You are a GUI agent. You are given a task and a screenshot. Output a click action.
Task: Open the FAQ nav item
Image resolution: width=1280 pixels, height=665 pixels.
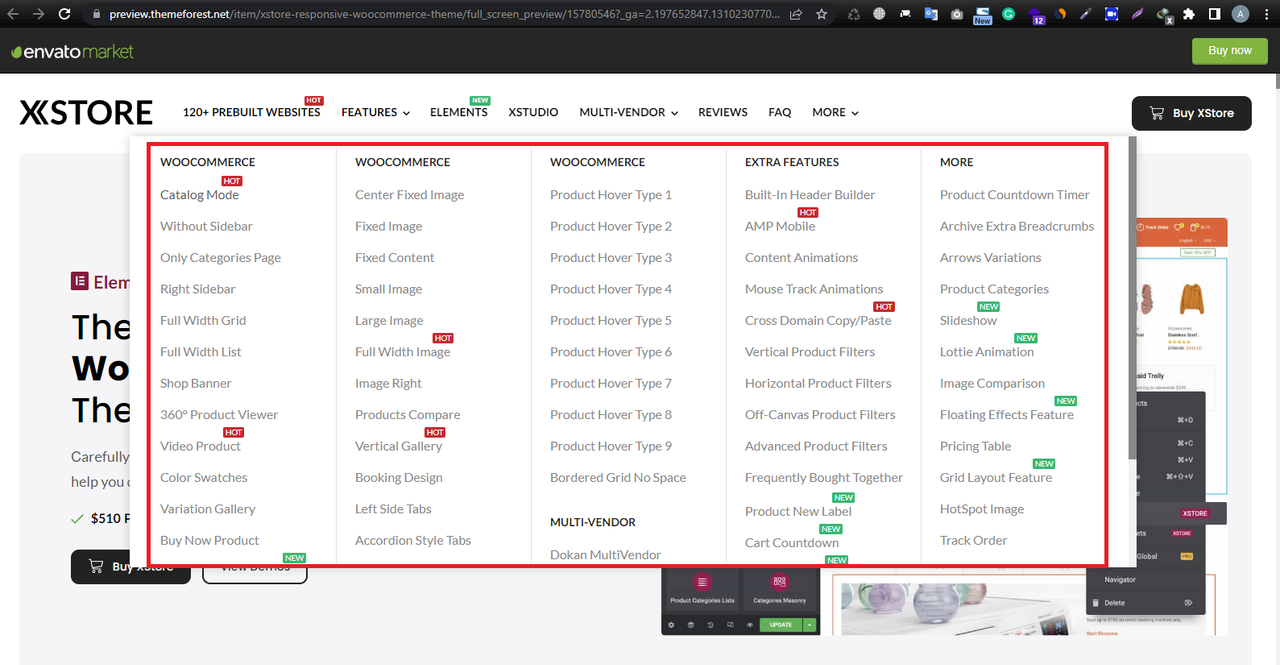click(x=780, y=112)
